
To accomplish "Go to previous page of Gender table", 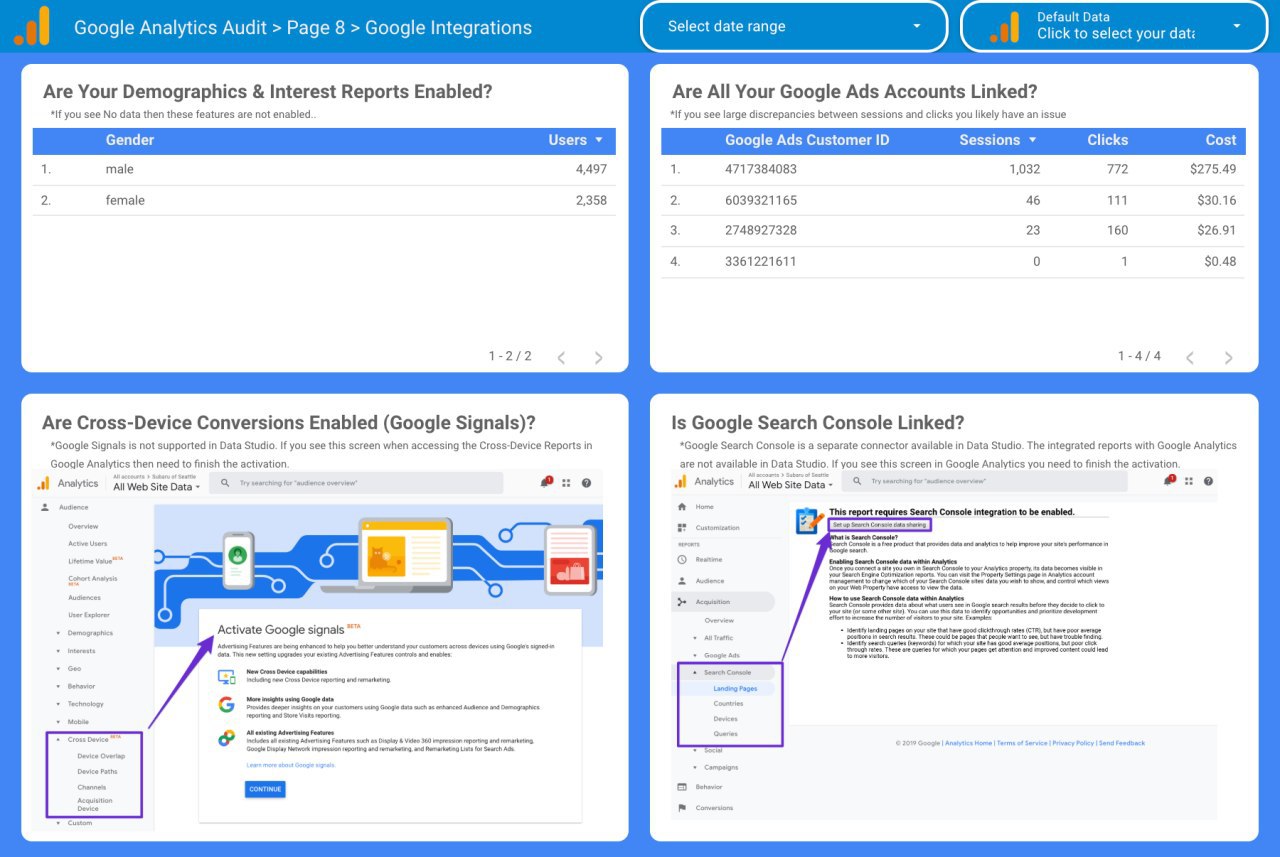I will (561, 357).
